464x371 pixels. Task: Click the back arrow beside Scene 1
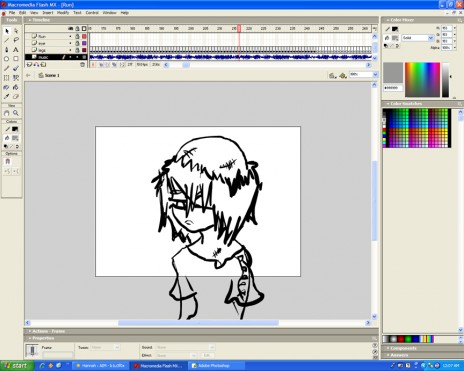coord(28,75)
